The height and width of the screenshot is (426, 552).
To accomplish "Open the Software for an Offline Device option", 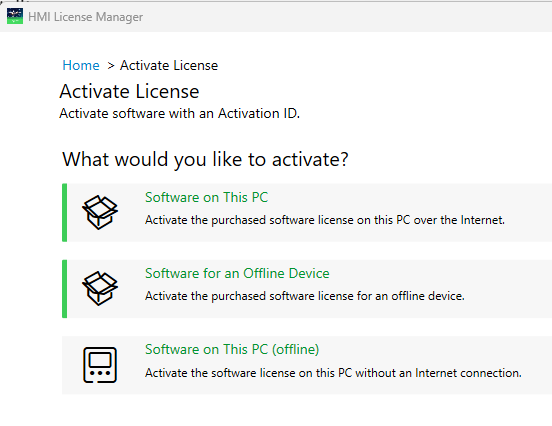I will click(x=307, y=289).
